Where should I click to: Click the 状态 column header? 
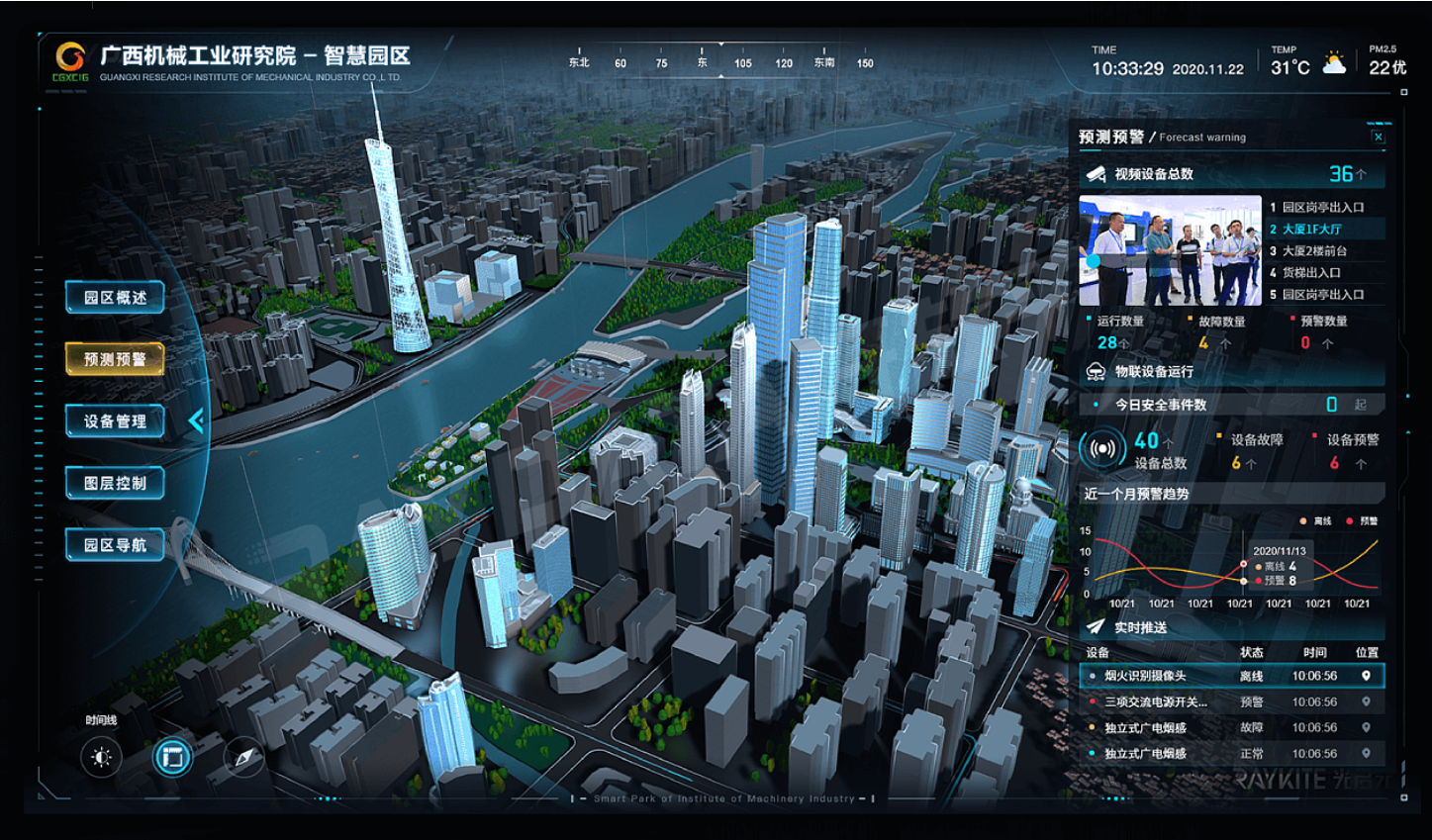click(x=1251, y=652)
